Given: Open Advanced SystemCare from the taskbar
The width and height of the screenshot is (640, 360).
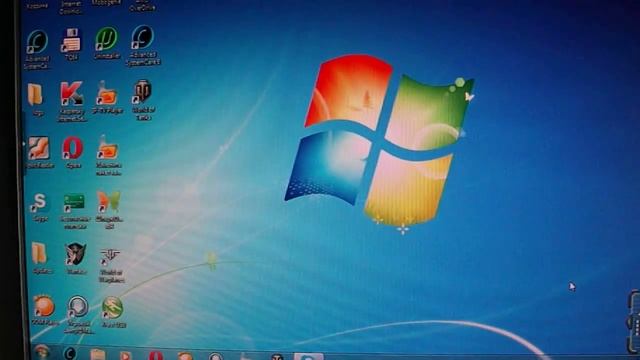Looking at the screenshot, I should tap(70, 353).
